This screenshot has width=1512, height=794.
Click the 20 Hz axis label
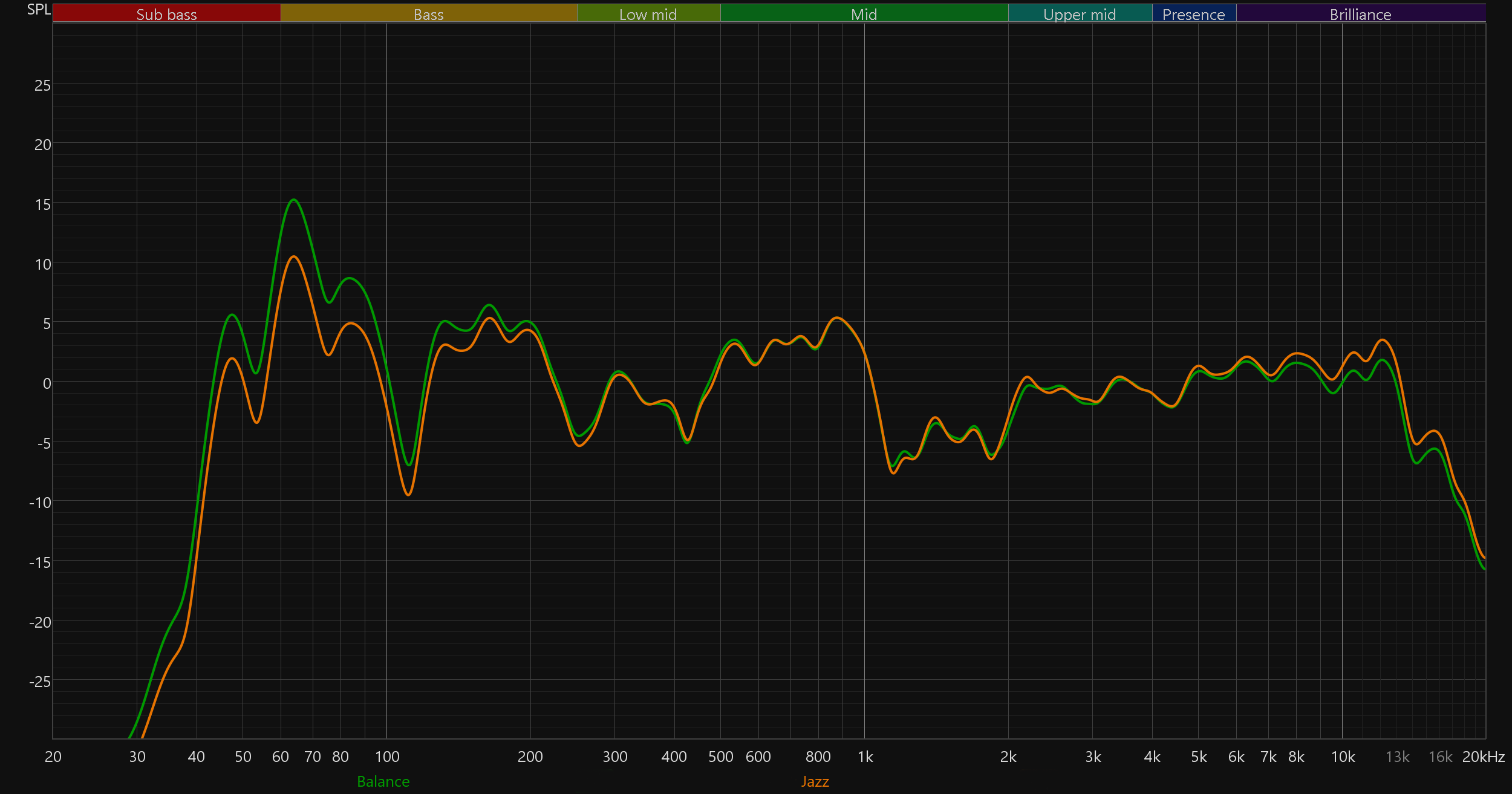pyautogui.click(x=53, y=757)
